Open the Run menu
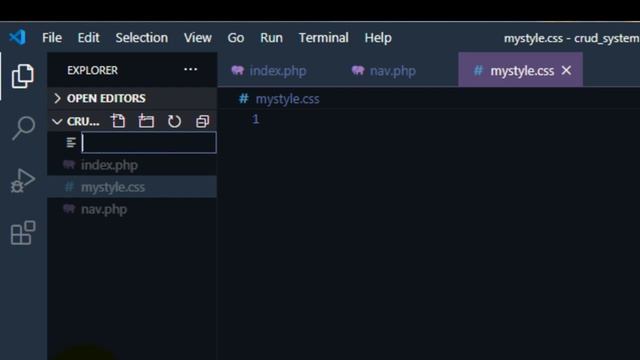Image resolution: width=640 pixels, height=360 pixels. pos(271,38)
